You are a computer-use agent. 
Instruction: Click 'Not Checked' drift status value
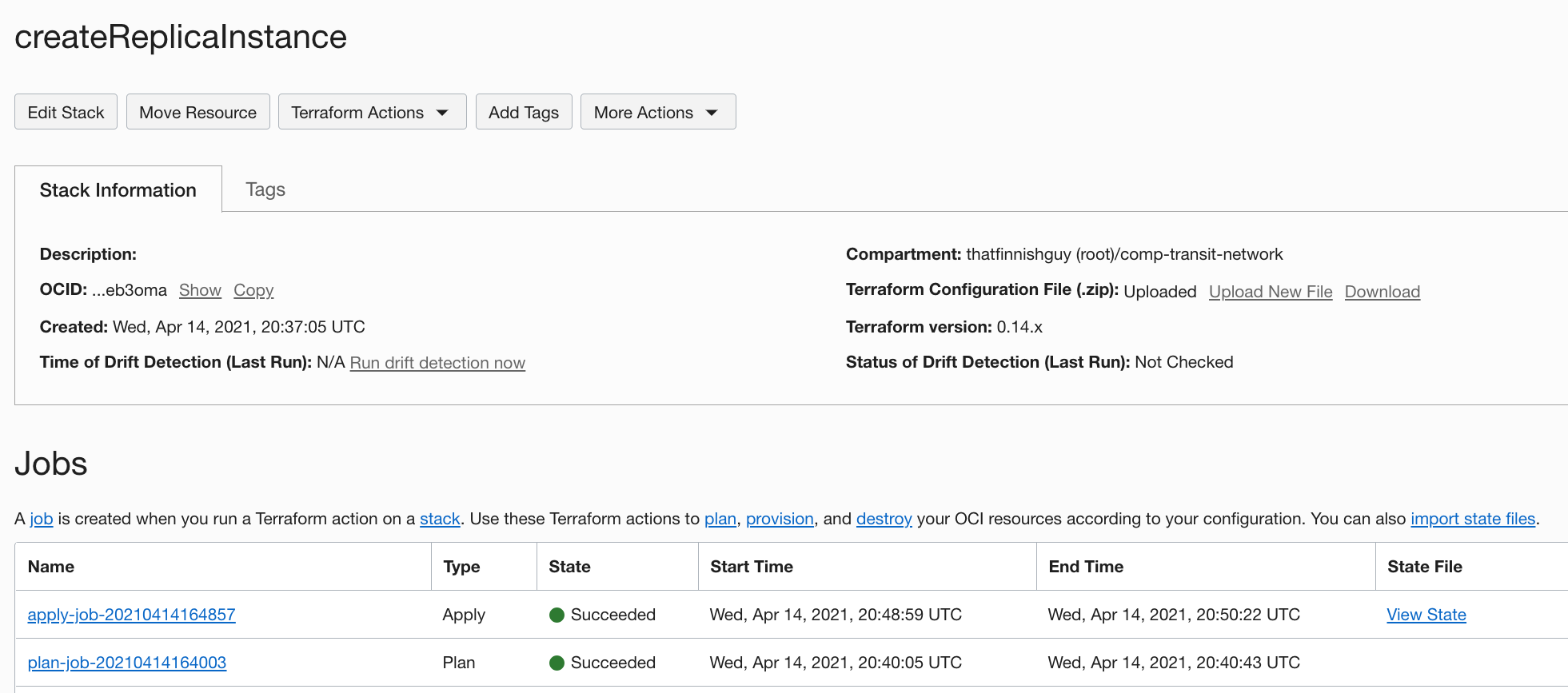click(1184, 362)
